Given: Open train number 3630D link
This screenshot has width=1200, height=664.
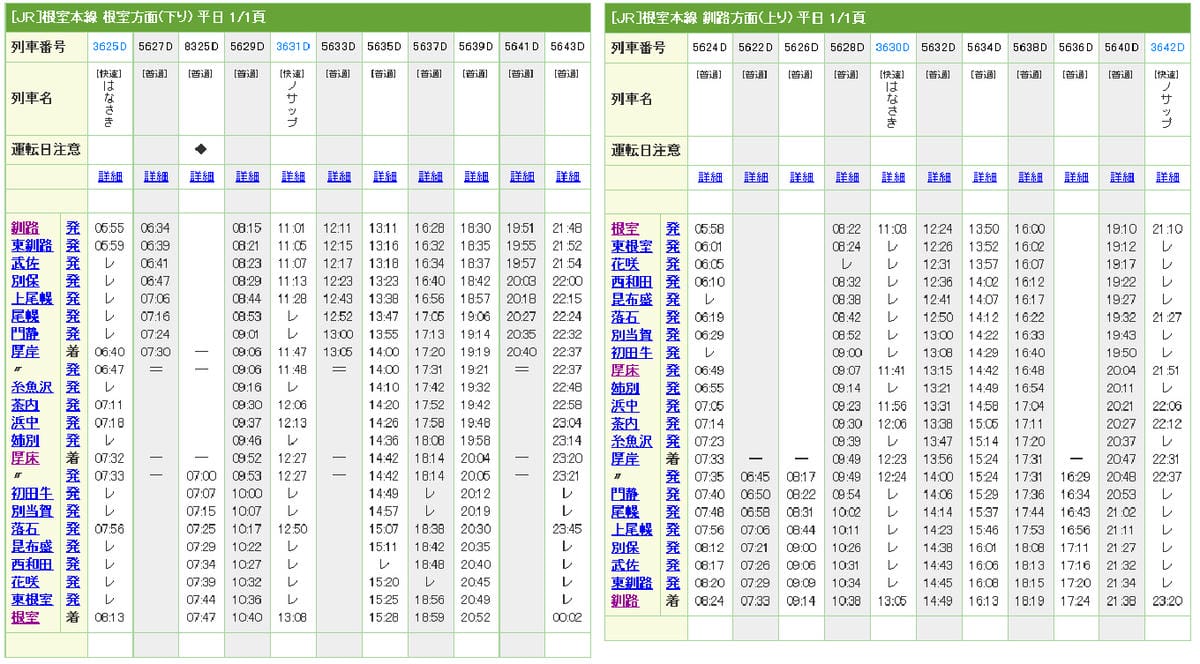Looking at the screenshot, I should point(893,47).
